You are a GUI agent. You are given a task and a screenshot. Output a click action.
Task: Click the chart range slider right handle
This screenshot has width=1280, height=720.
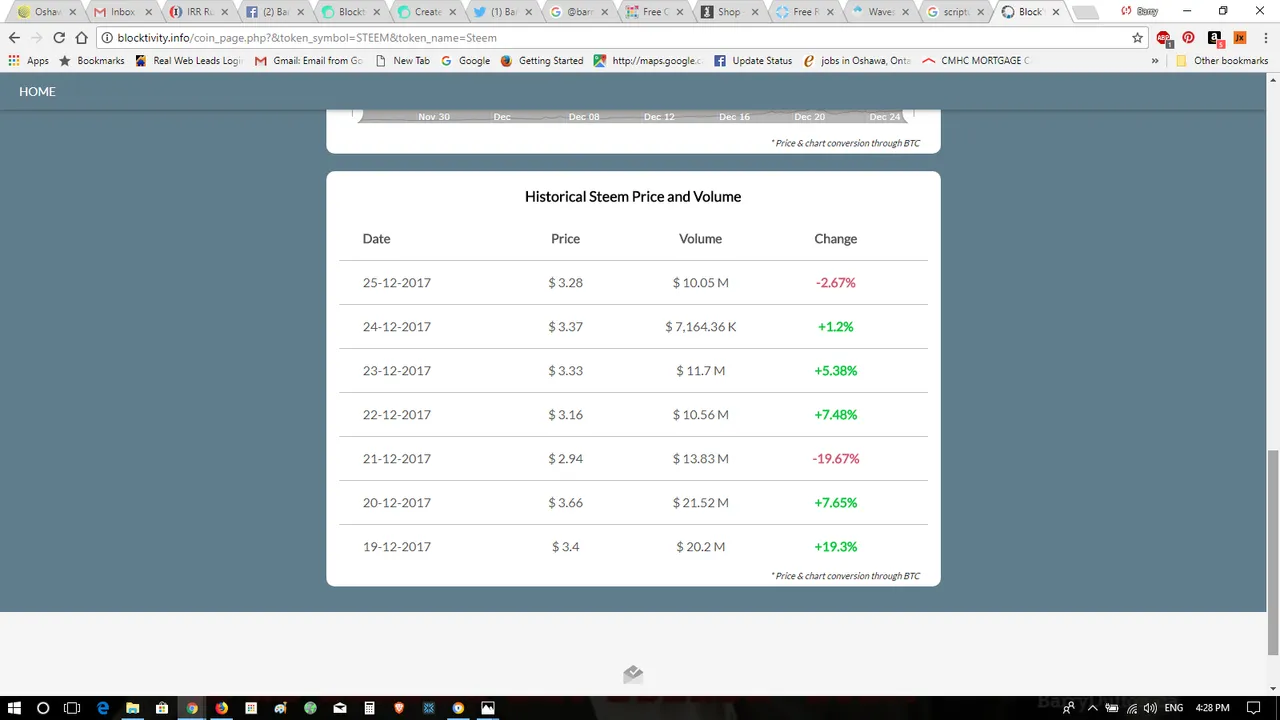point(908,116)
